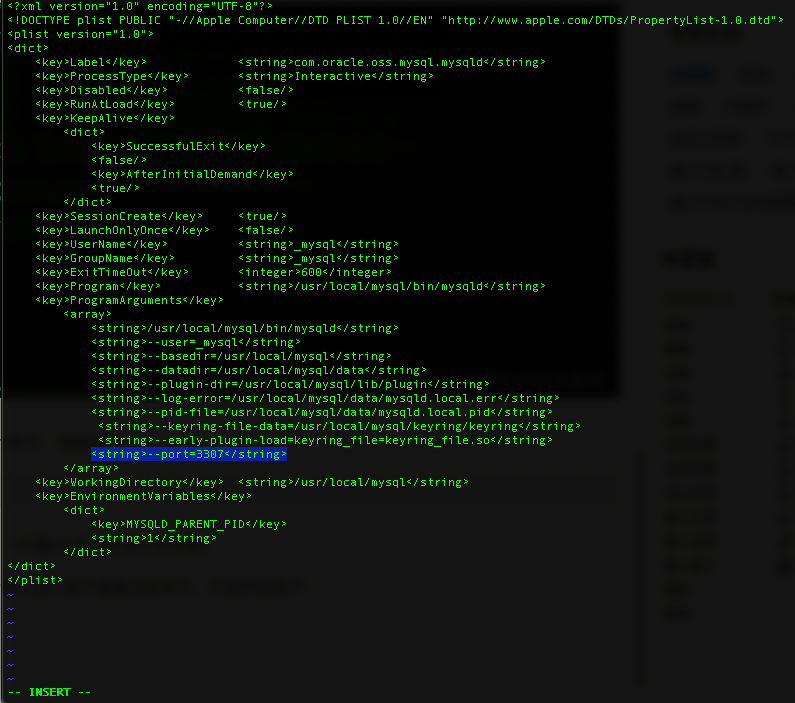
Task: Click the --early-plugin-load argument string
Action: point(325,441)
